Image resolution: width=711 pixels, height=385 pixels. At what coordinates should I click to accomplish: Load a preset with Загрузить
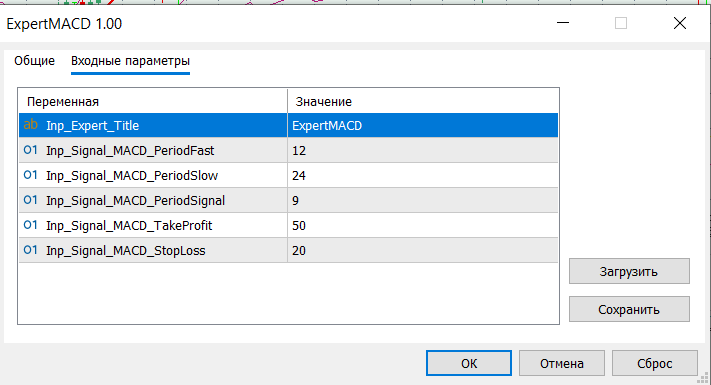click(x=629, y=271)
